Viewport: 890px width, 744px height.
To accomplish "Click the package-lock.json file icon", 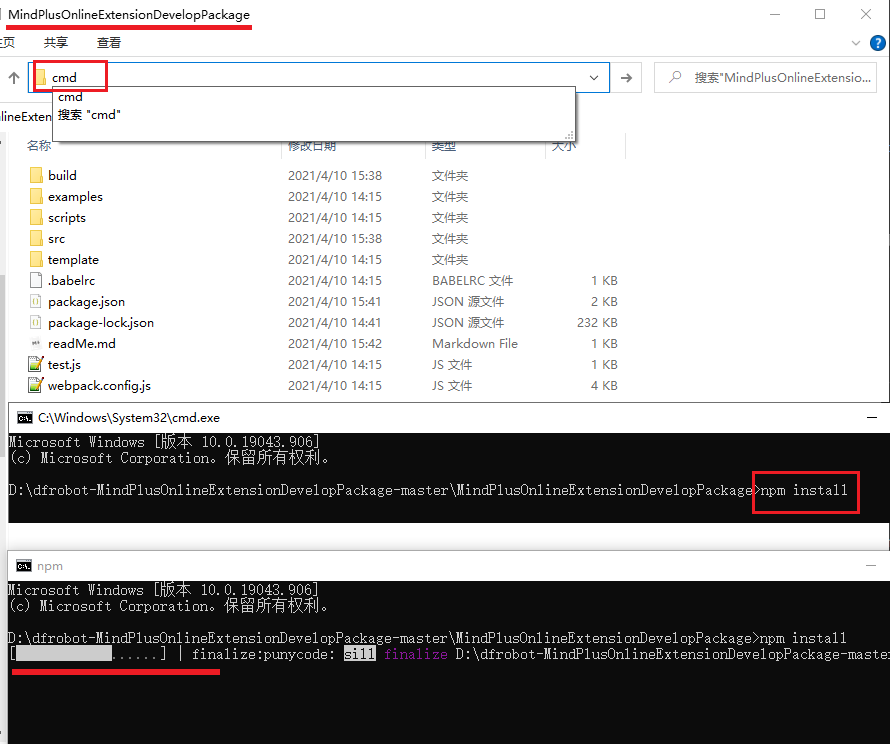I will (x=36, y=322).
